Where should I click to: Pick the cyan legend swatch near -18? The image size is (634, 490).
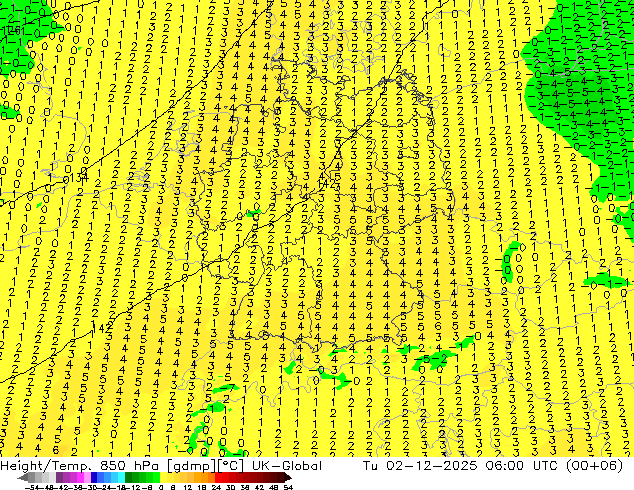(x=121, y=478)
